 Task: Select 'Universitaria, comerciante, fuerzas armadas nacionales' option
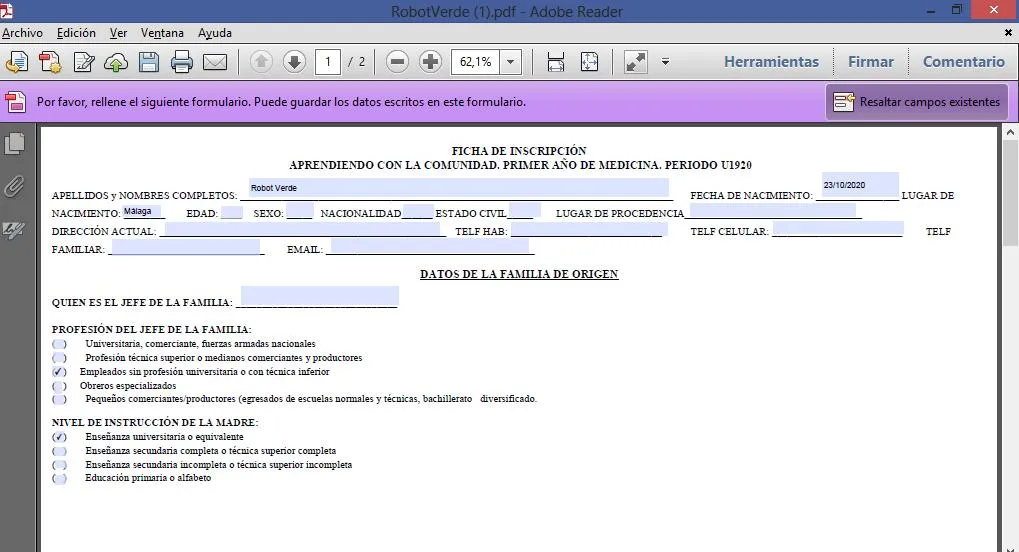pos(59,344)
